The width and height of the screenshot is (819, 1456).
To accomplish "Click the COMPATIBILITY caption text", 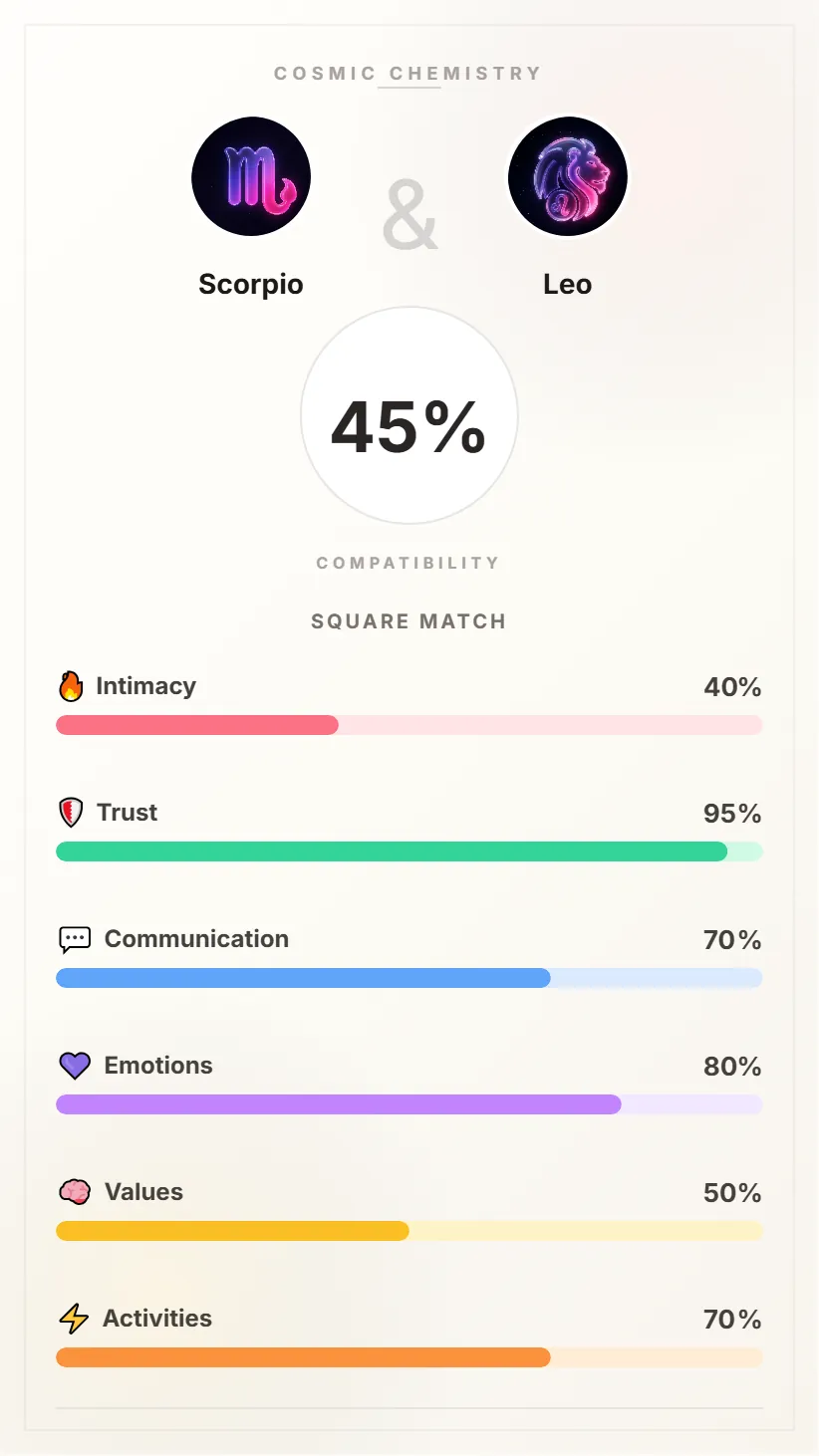I will point(409,563).
